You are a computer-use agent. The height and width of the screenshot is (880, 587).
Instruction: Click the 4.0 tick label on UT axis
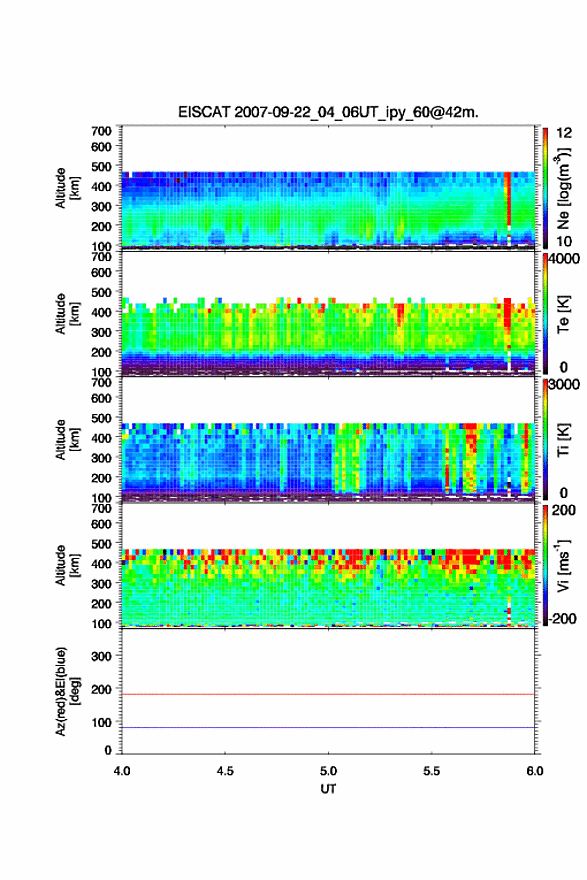tap(122, 771)
